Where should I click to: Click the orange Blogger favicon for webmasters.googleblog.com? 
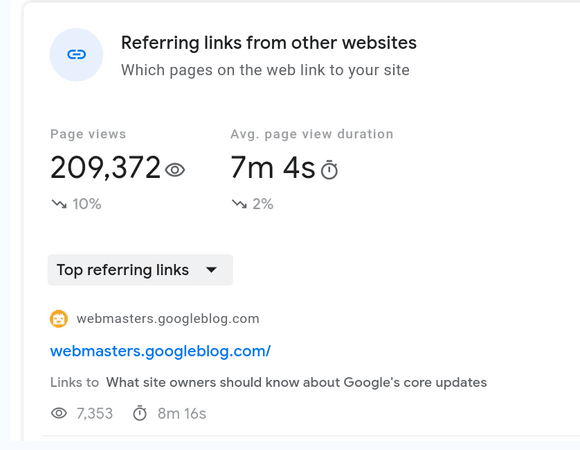[59, 319]
